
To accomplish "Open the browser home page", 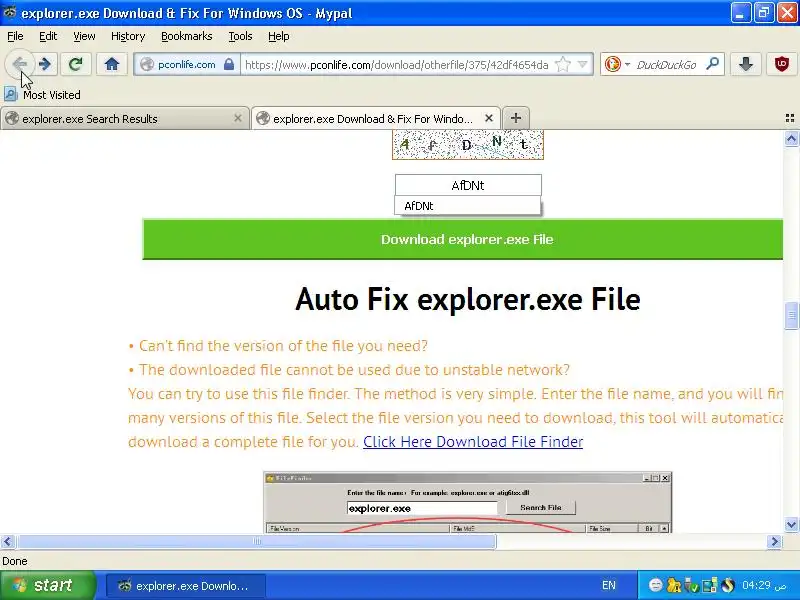I will tap(111, 64).
